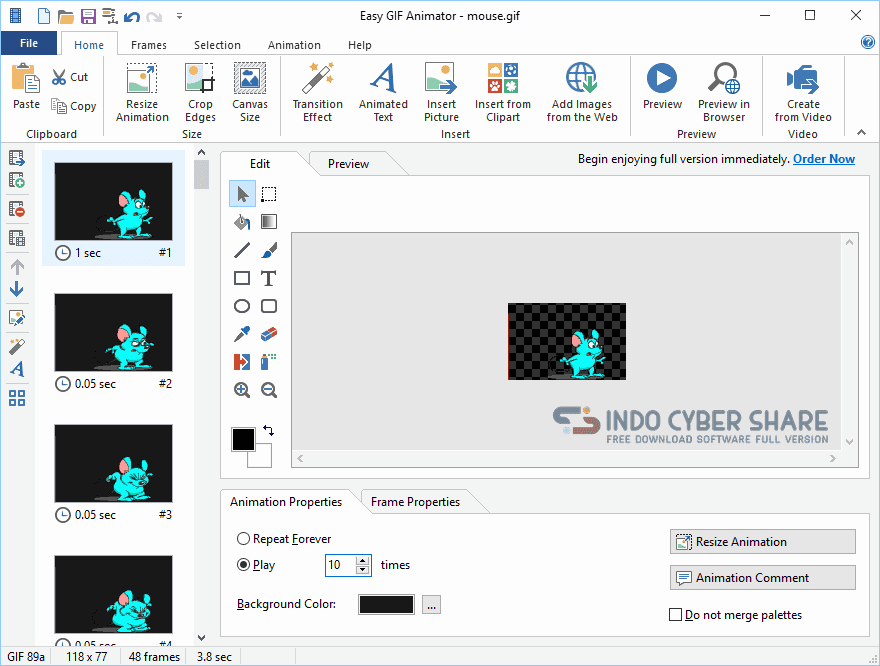880x666 pixels.
Task: Add new frame with sidebar green plus
Action: click(17, 180)
